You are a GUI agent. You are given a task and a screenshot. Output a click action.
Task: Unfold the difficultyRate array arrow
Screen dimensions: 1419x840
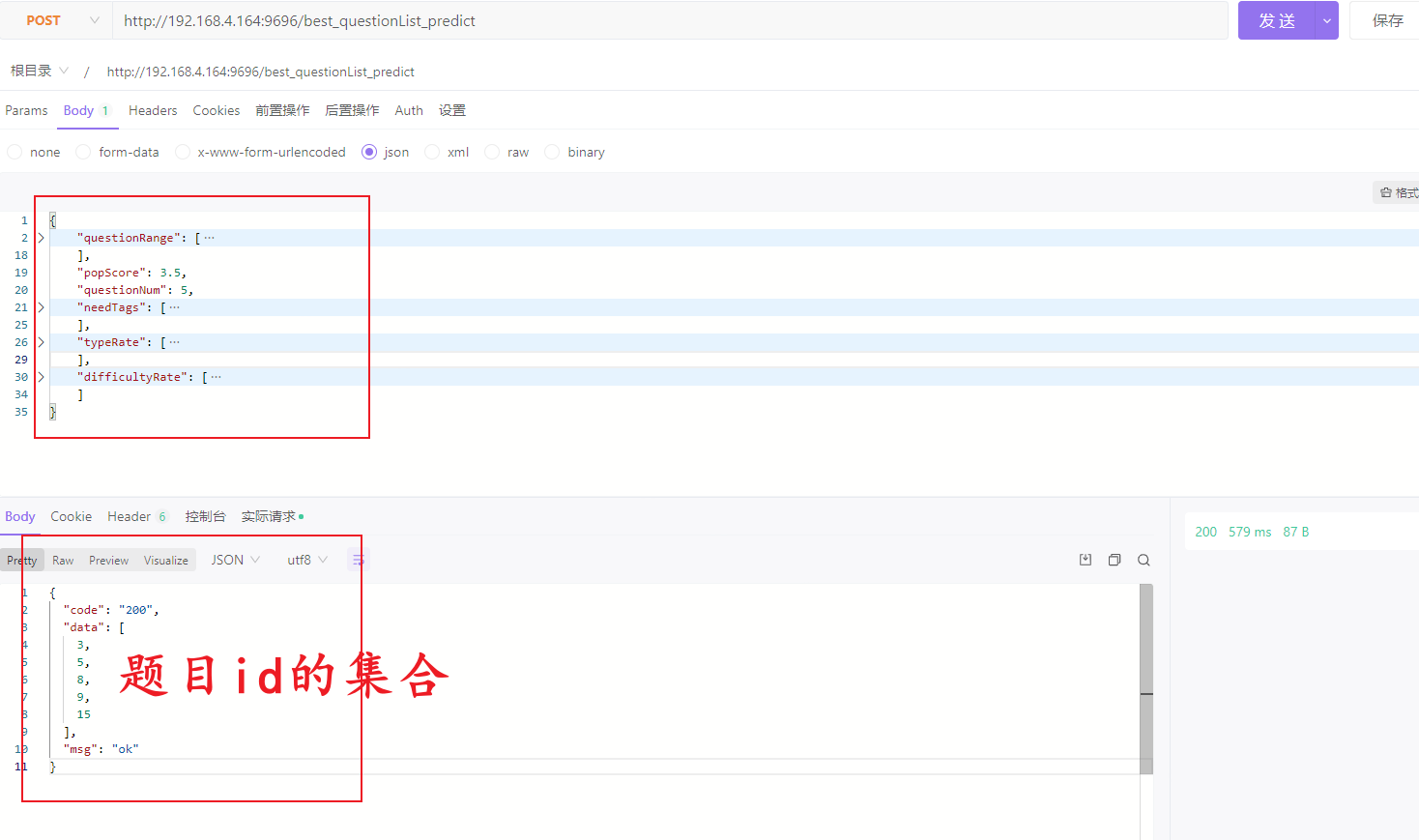[x=41, y=377]
